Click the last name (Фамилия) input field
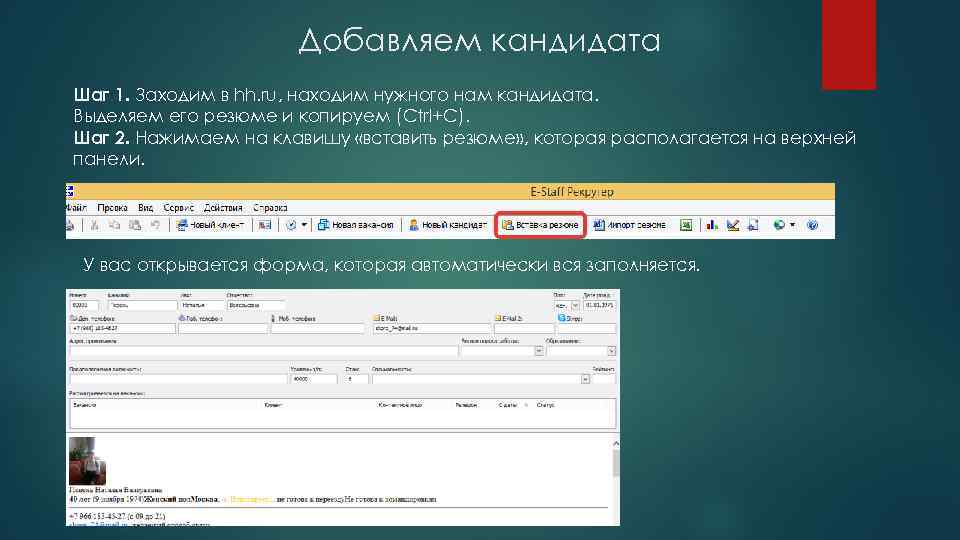960x540 pixels. click(x=142, y=305)
